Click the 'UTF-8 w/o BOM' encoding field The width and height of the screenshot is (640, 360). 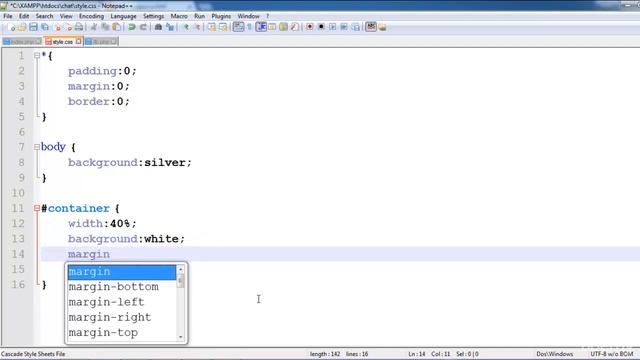611,354
